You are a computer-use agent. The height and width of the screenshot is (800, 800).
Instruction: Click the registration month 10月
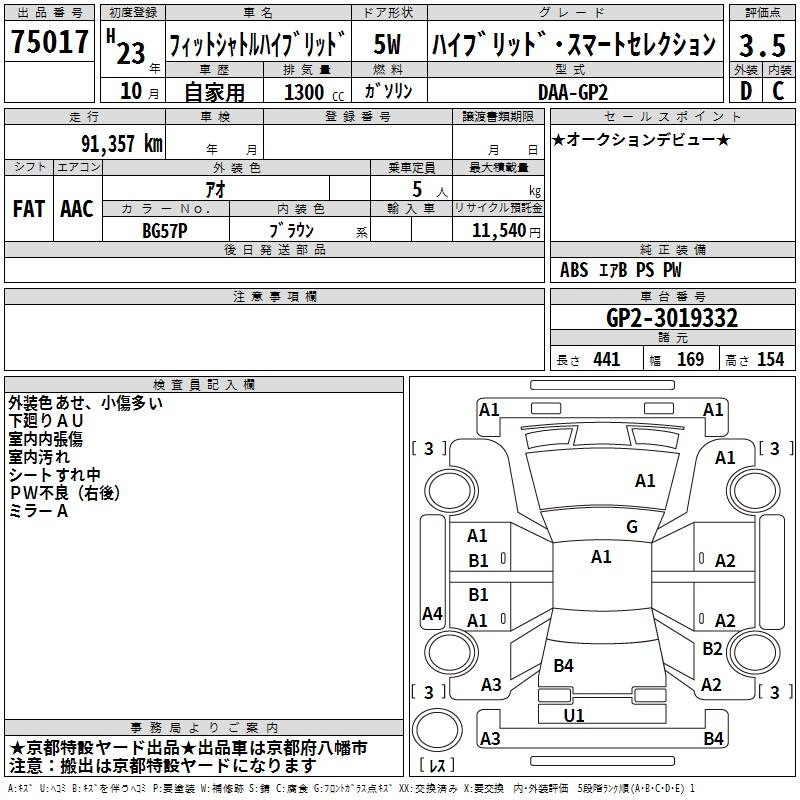(x=139, y=91)
